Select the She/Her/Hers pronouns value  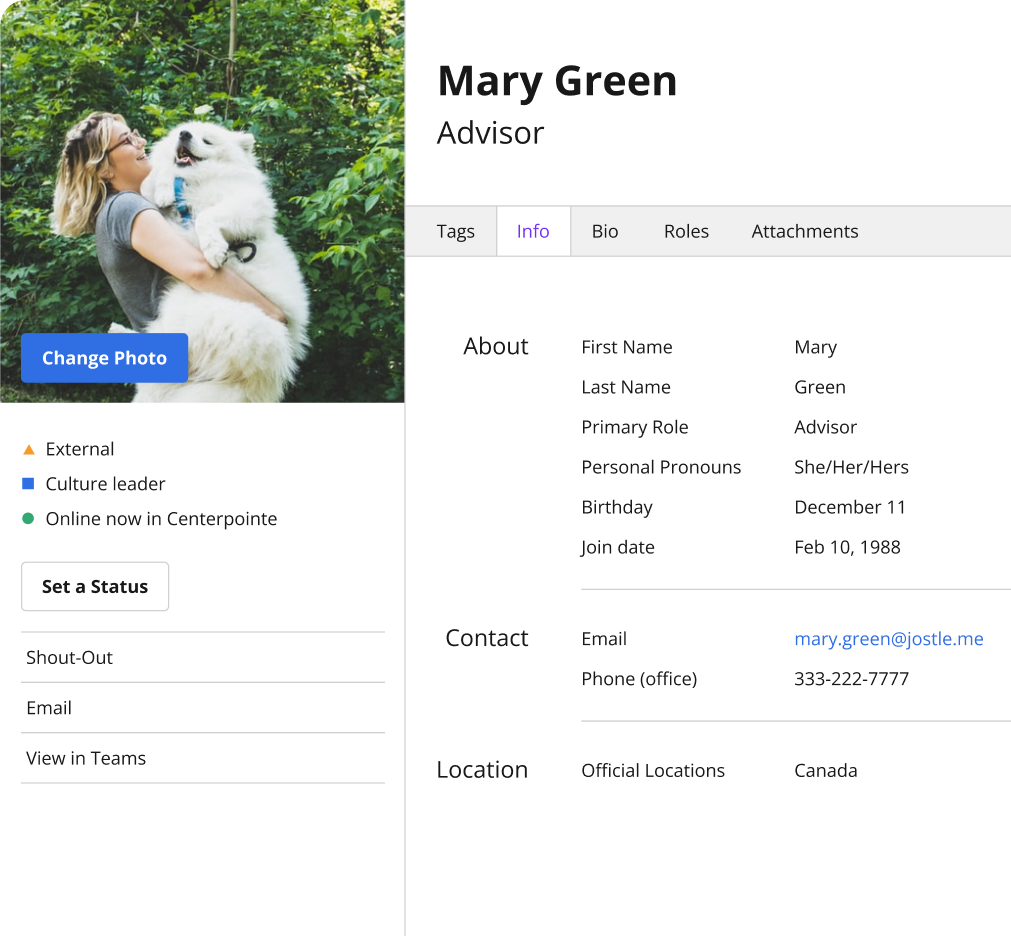[x=851, y=467]
